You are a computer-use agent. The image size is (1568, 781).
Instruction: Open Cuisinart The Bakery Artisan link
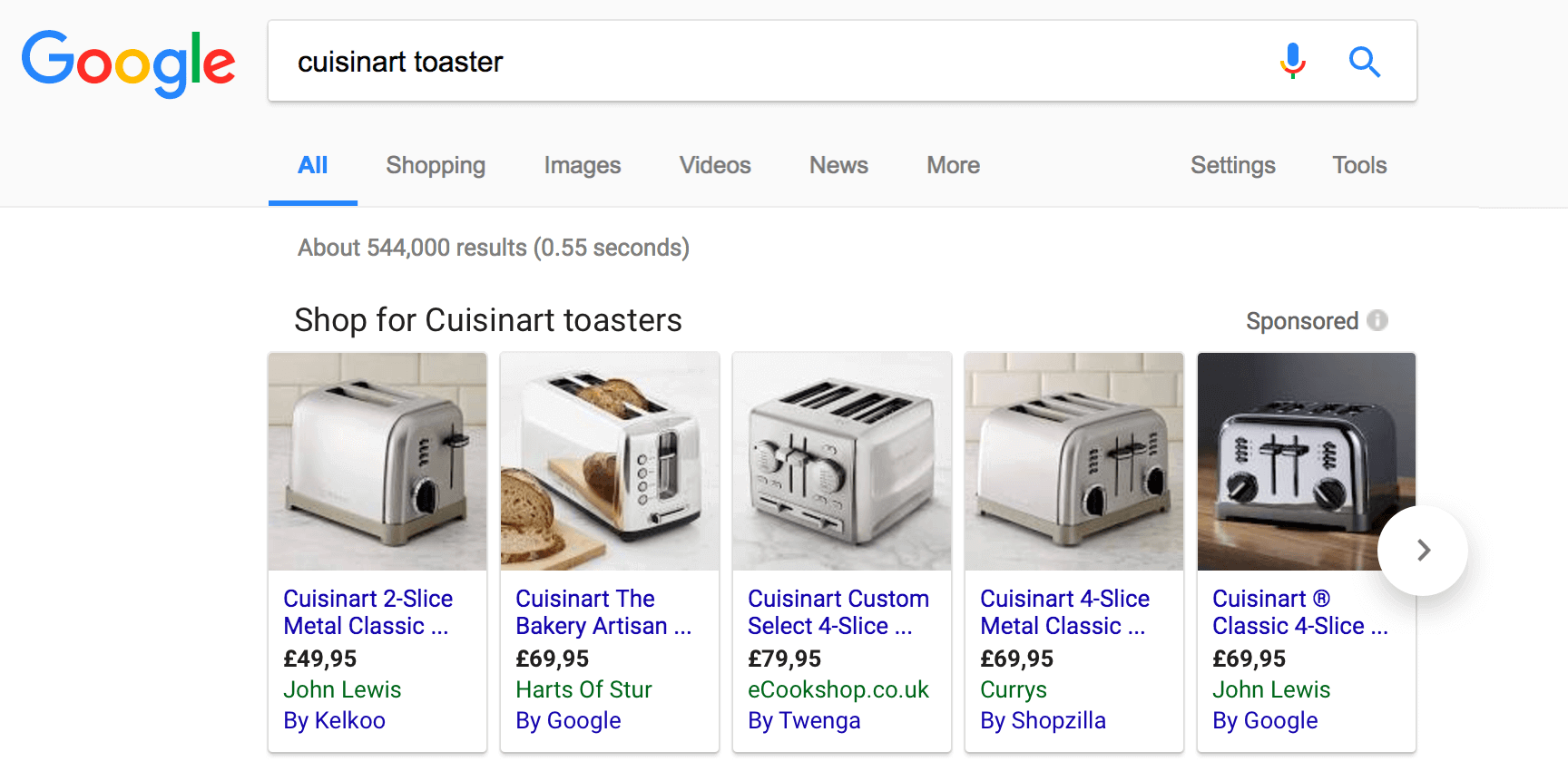click(x=603, y=612)
